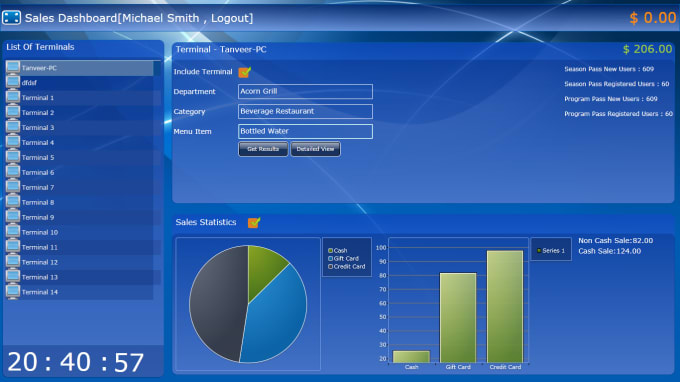
Task: Click the $ 206.00 terminal total
Action: pyautogui.click(x=647, y=49)
